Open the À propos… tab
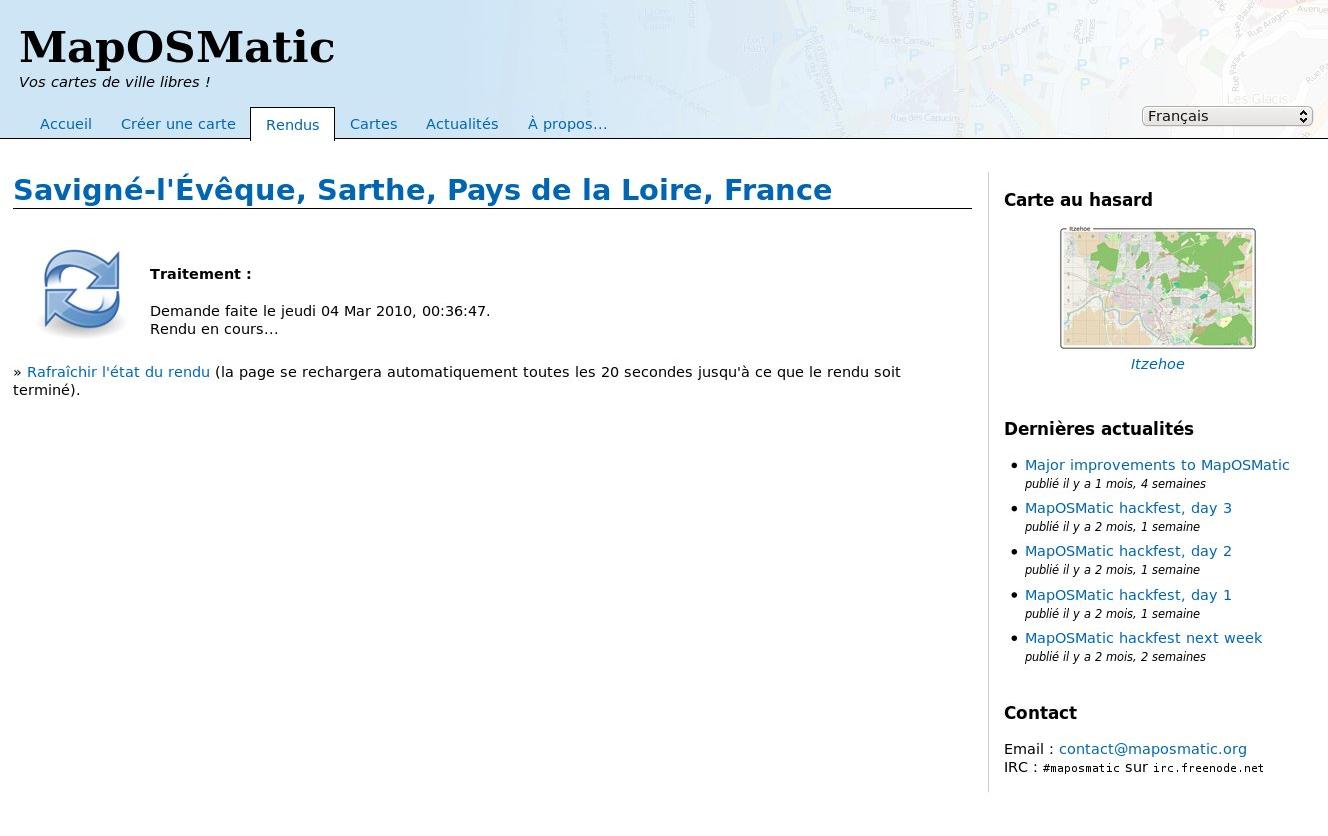 click(567, 124)
